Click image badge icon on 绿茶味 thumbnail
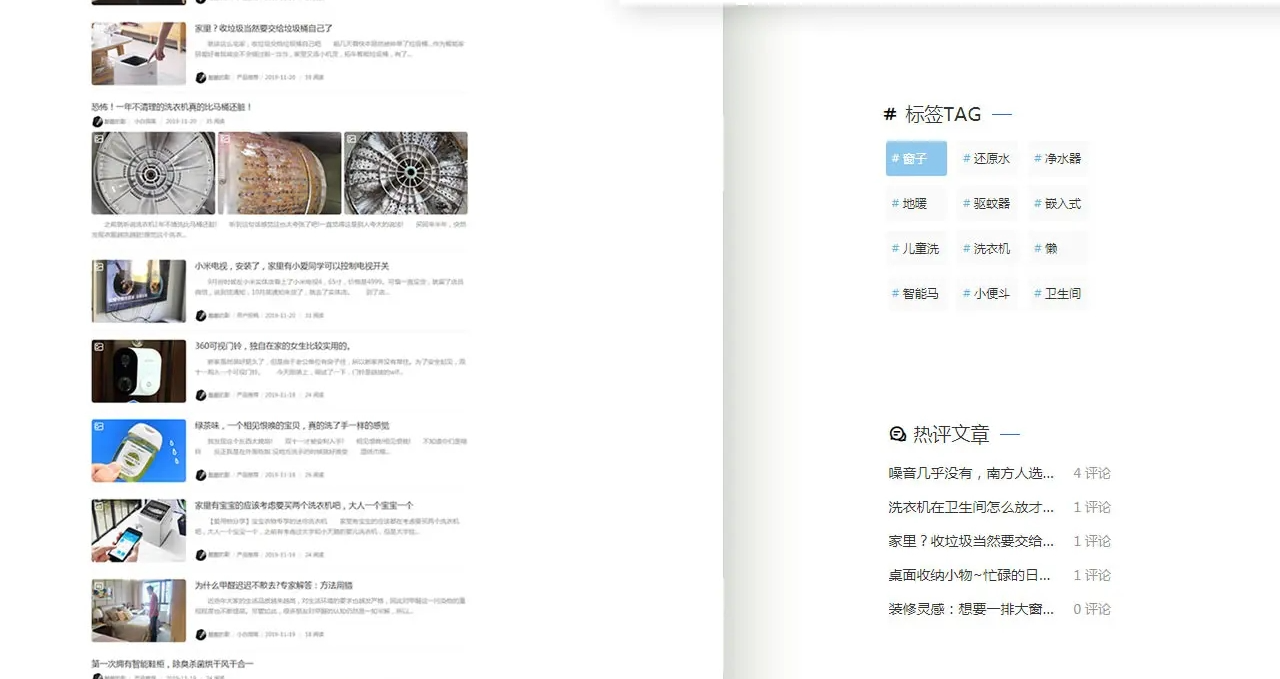The width and height of the screenshot is (1280, 679). 99,427
